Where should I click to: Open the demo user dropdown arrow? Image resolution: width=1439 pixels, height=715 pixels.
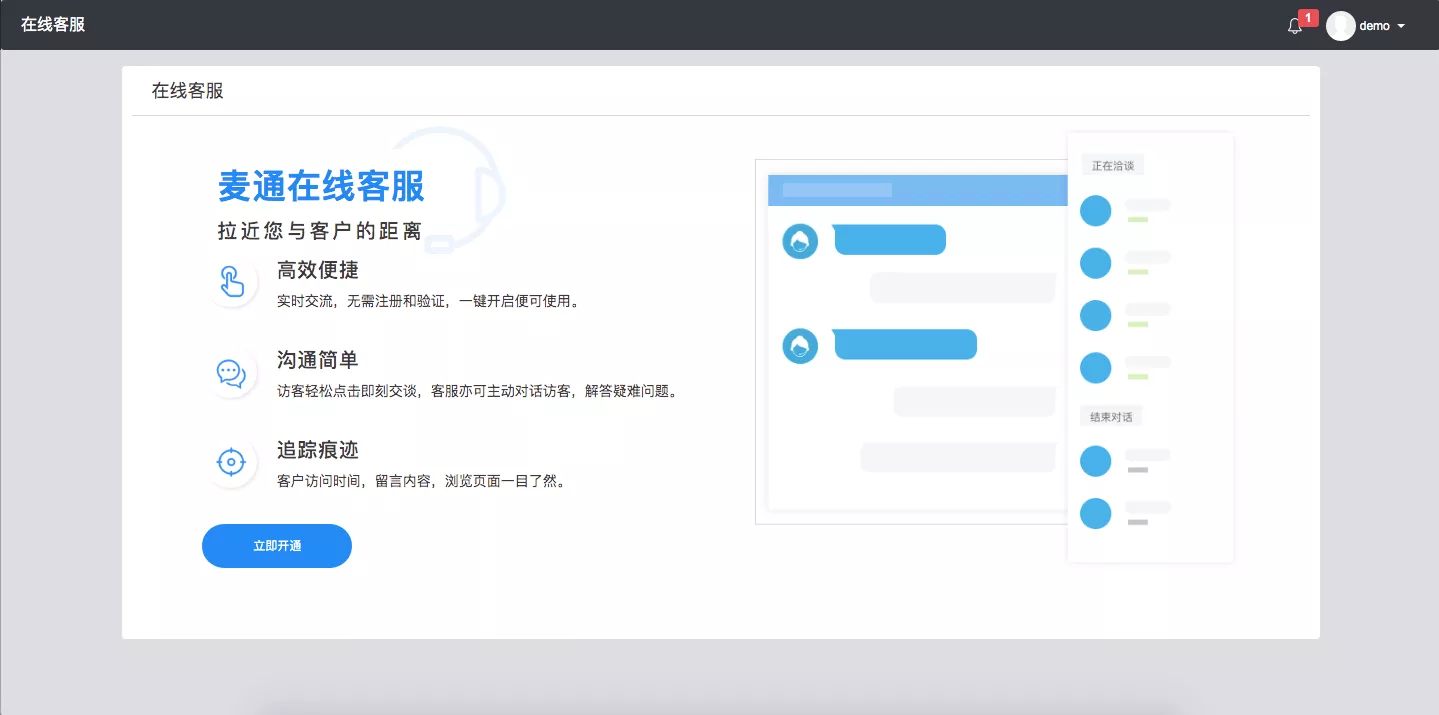click(1401, 26)
